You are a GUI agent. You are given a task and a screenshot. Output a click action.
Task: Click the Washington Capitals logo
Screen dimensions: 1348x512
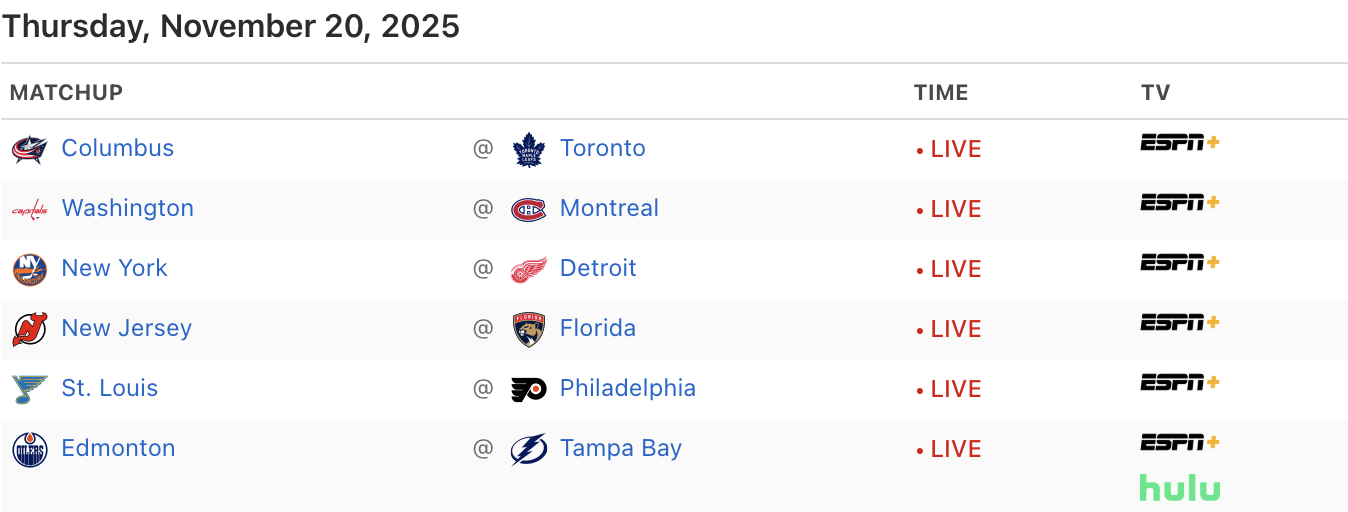pyautogui.click(x=29, y=209)
